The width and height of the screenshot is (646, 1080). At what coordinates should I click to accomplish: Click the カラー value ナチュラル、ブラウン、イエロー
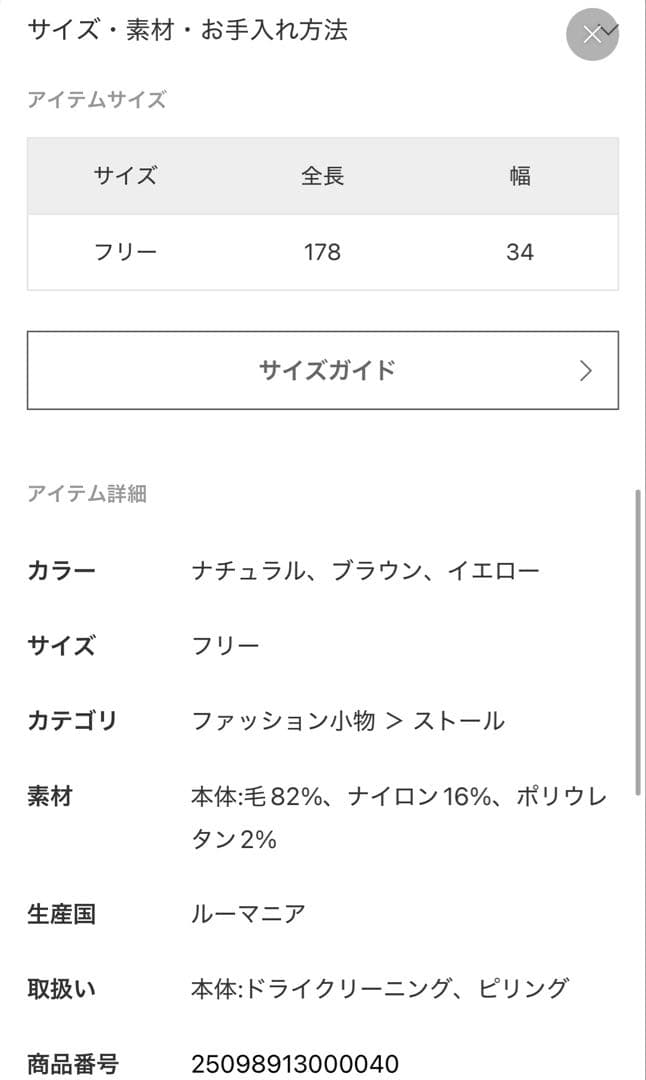365,572
